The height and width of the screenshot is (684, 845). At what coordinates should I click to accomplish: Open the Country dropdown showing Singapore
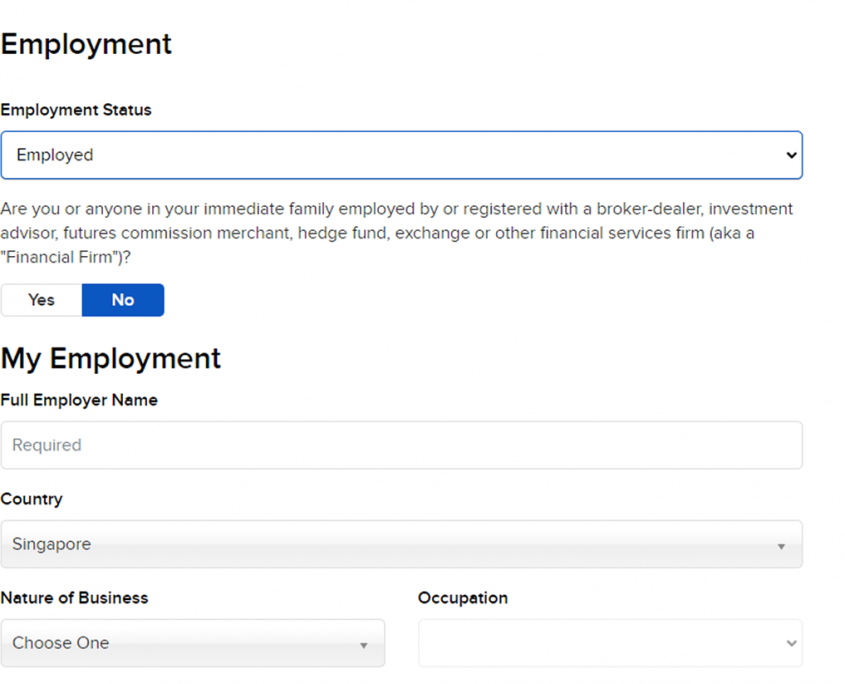click(x=400, y=544)
